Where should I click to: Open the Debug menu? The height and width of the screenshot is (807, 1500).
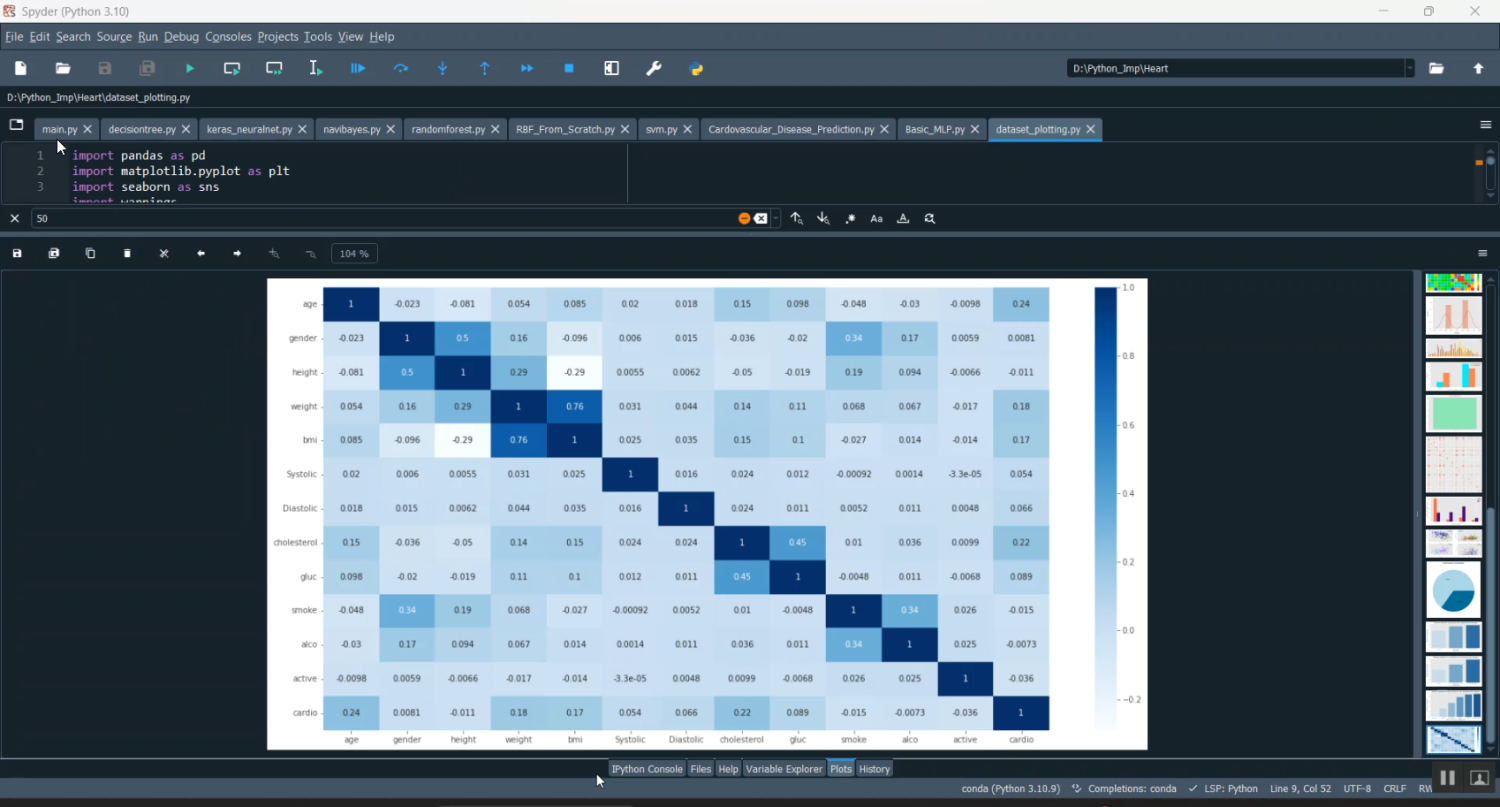(x=182, y=37)
